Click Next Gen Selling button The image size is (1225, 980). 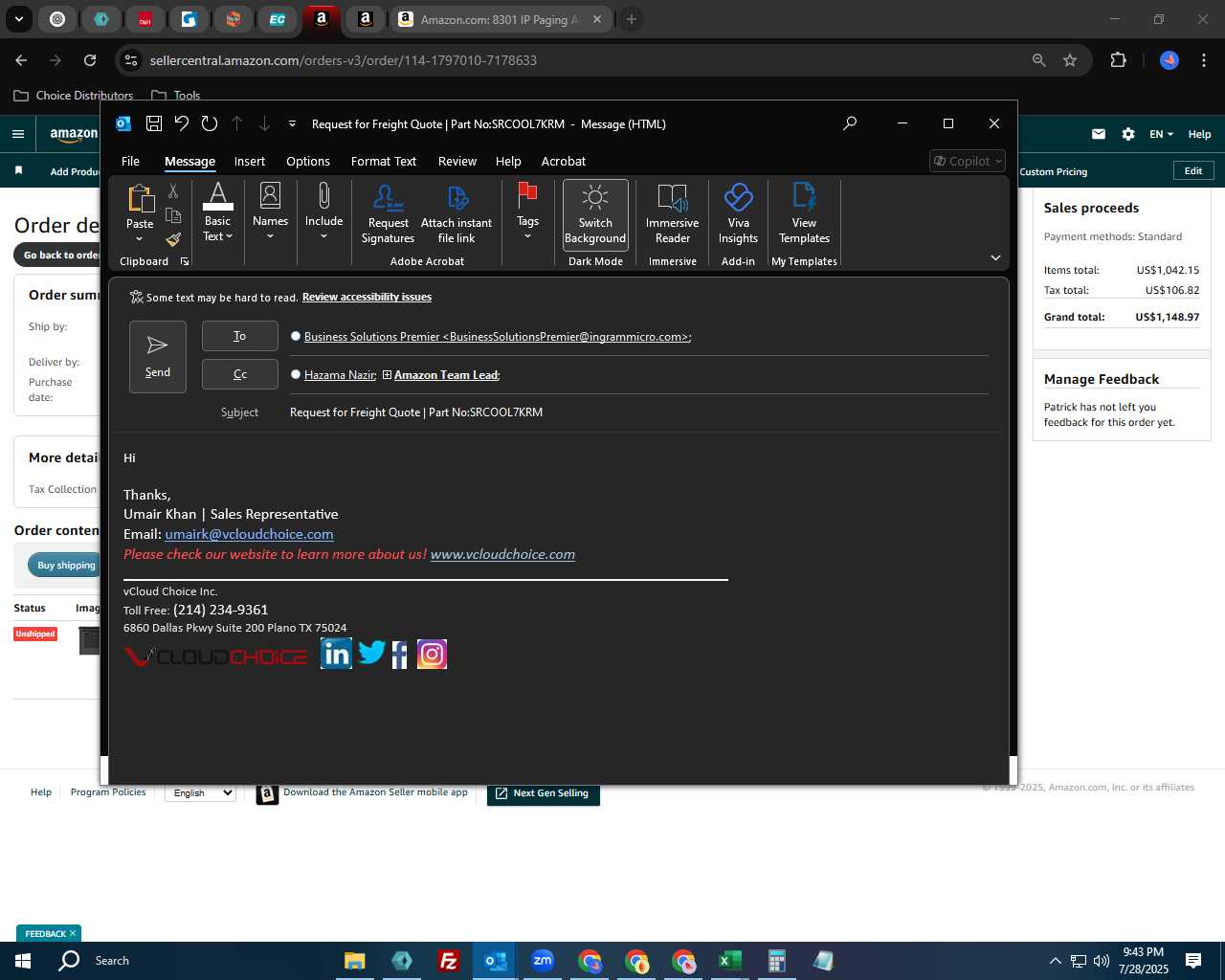[543, 793]
